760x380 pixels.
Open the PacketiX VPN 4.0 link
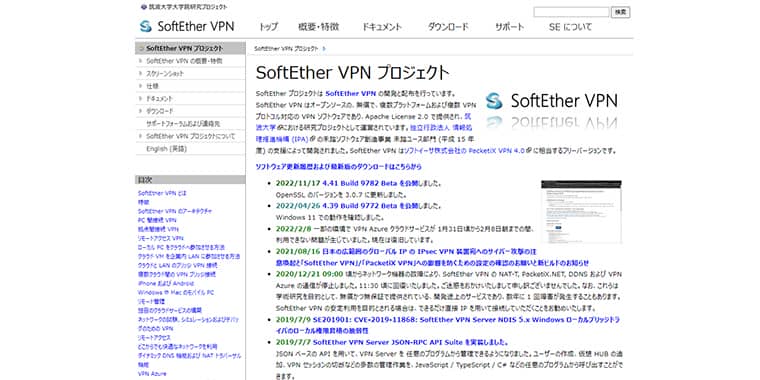click(x=496, y=151)
